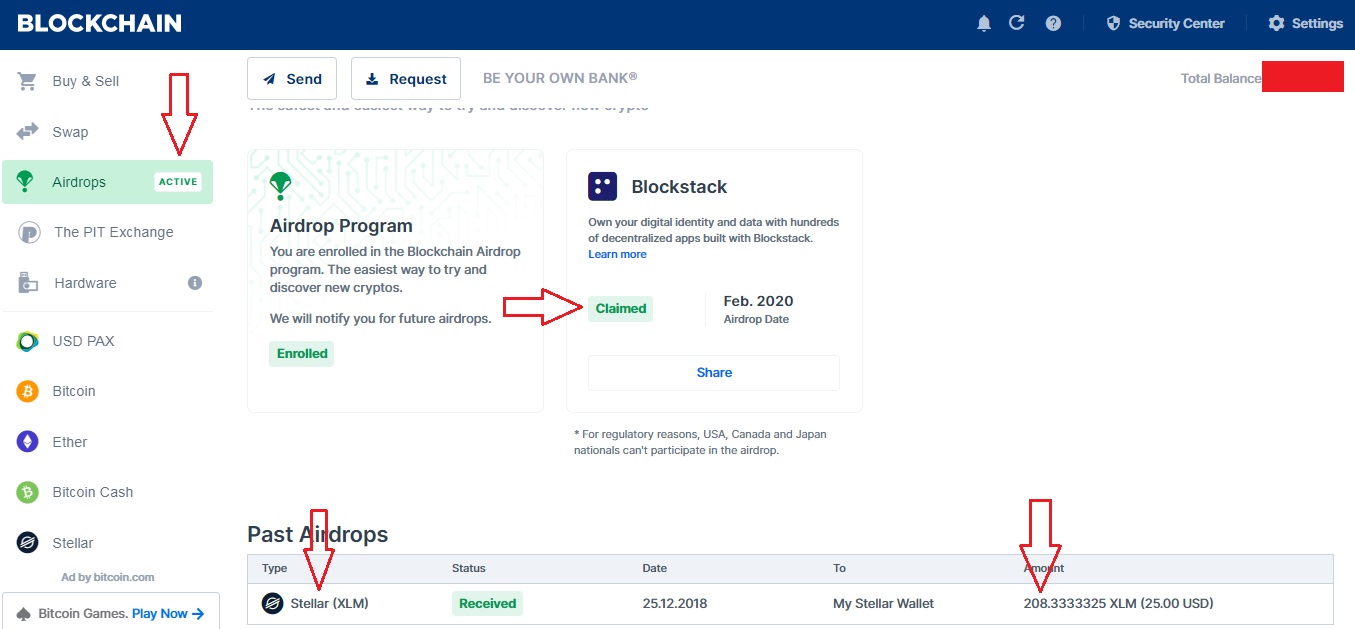Click the date 25.12.2018 cell
The width and height of the screenshot is (1355, 629).
(675, 603)
